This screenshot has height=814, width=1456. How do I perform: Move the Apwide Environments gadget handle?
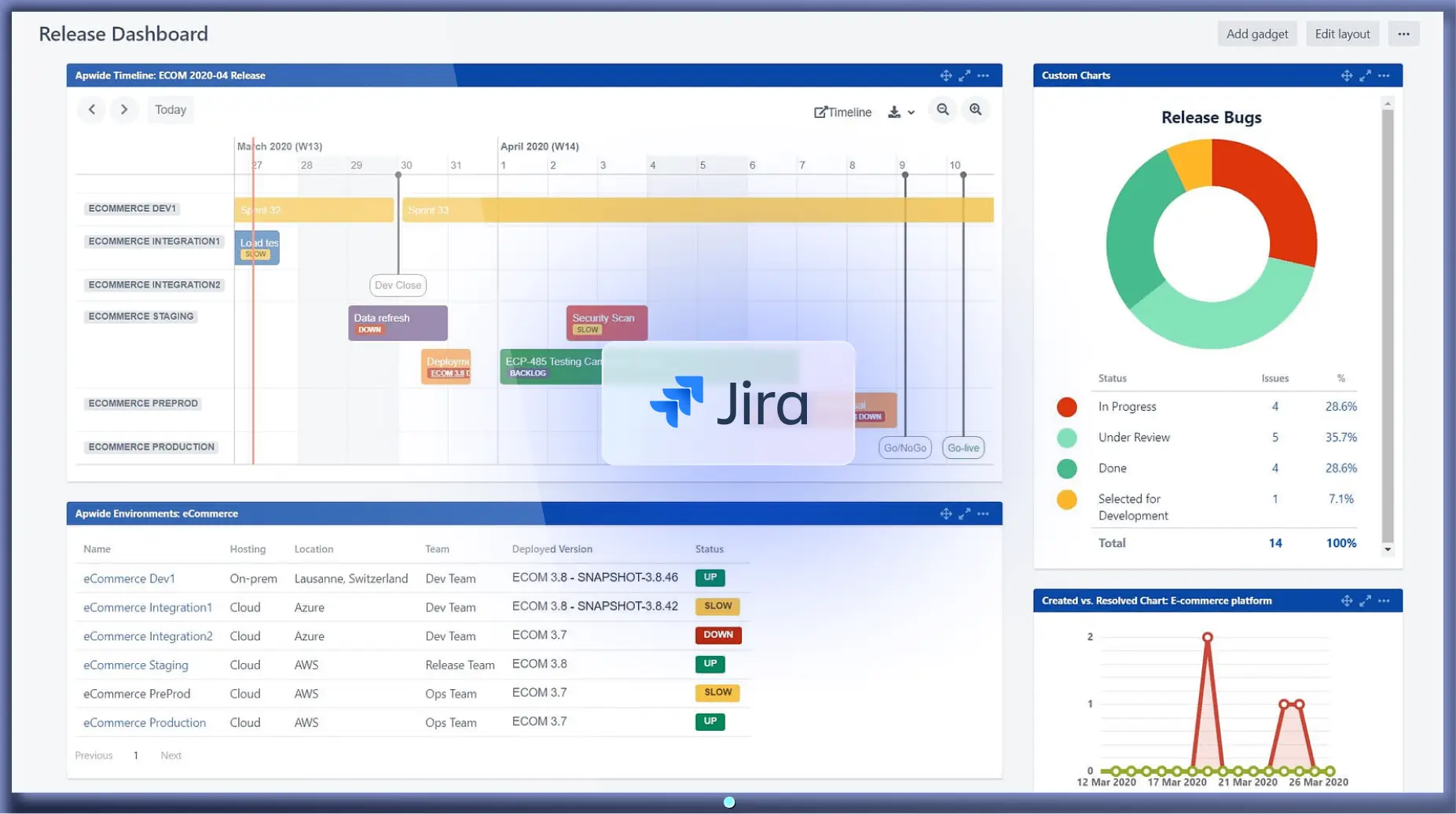pos(946,514)
